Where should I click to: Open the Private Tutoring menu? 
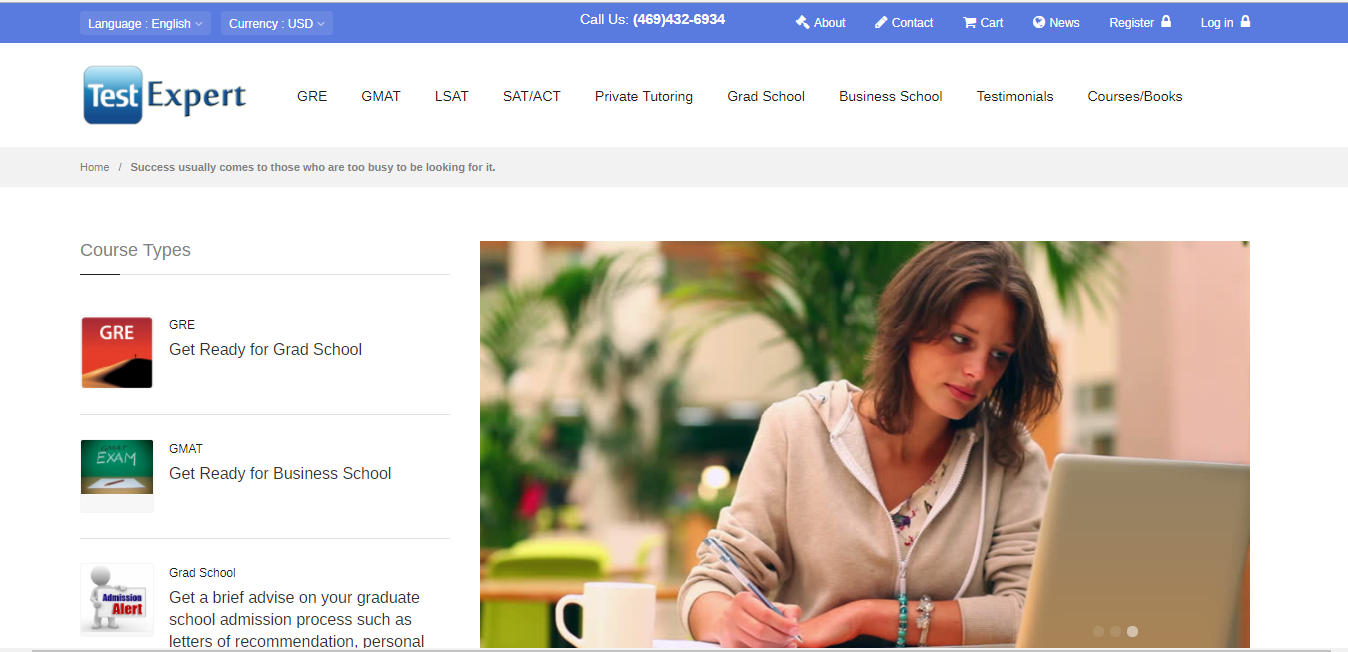tap(644, 96)
